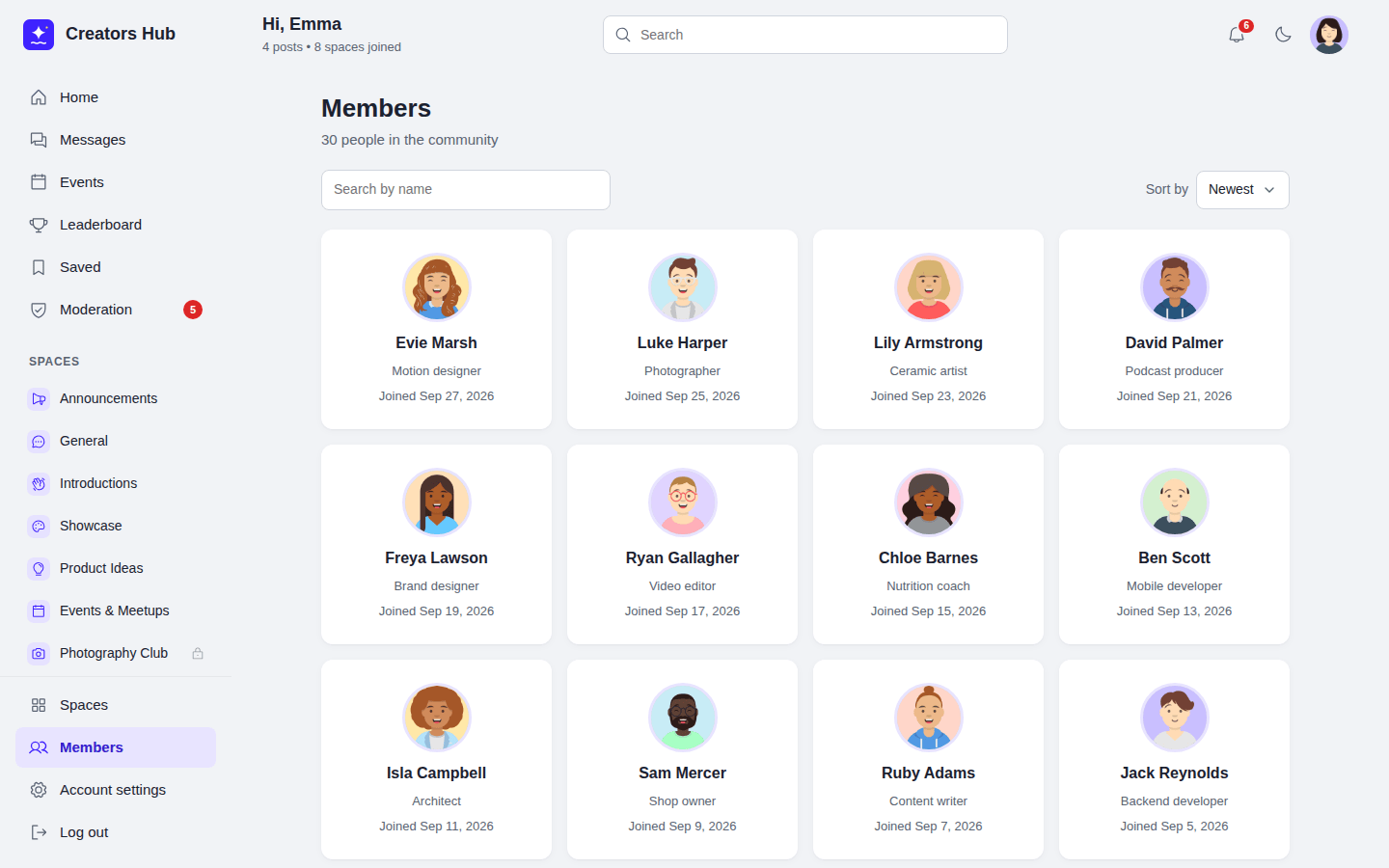Click the Showcase palette icon
The width and height of the screenshot is (1389, 868).
click(x=39, y=526)
